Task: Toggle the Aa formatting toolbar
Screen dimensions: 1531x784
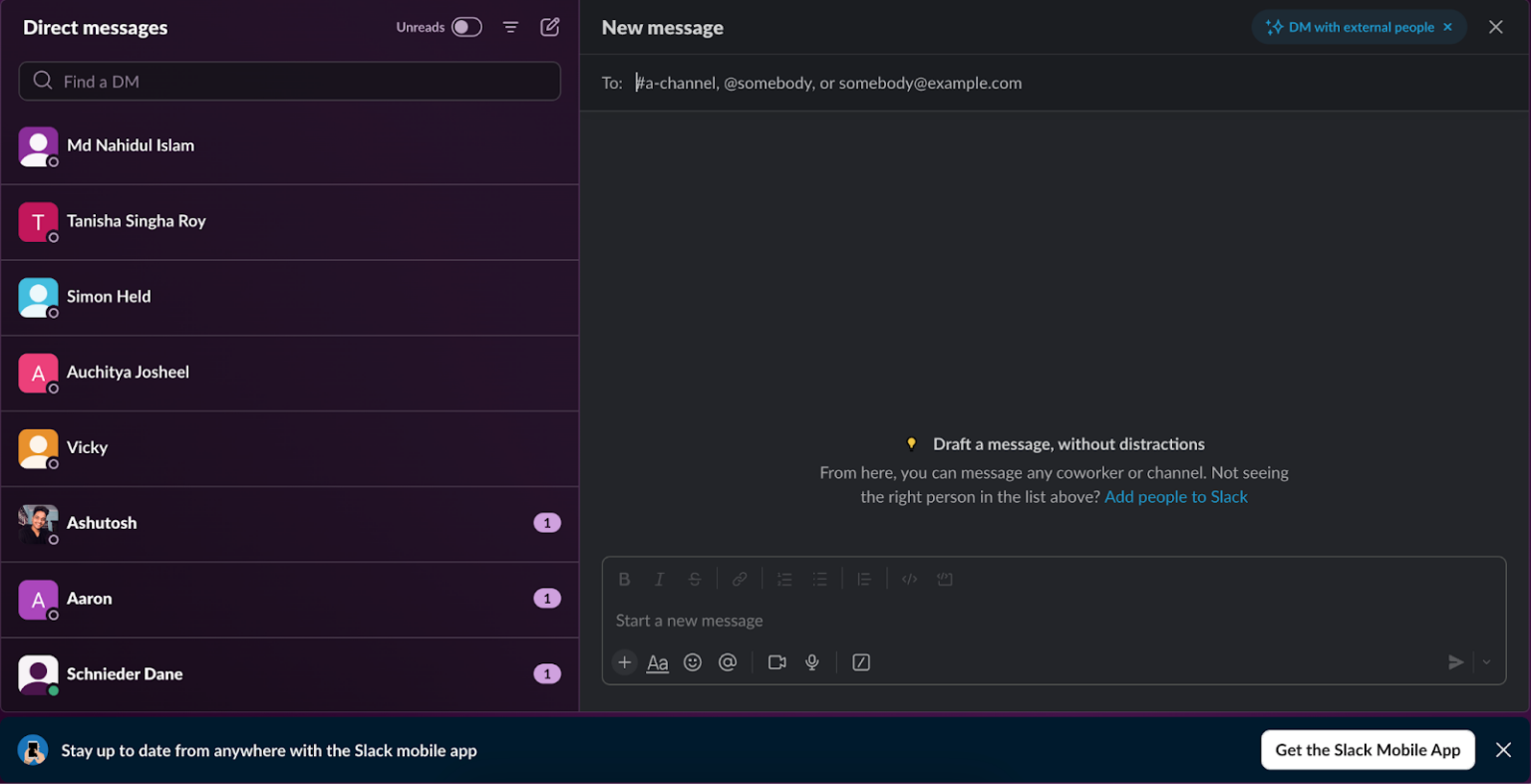Action: click(x=658, y=662)
